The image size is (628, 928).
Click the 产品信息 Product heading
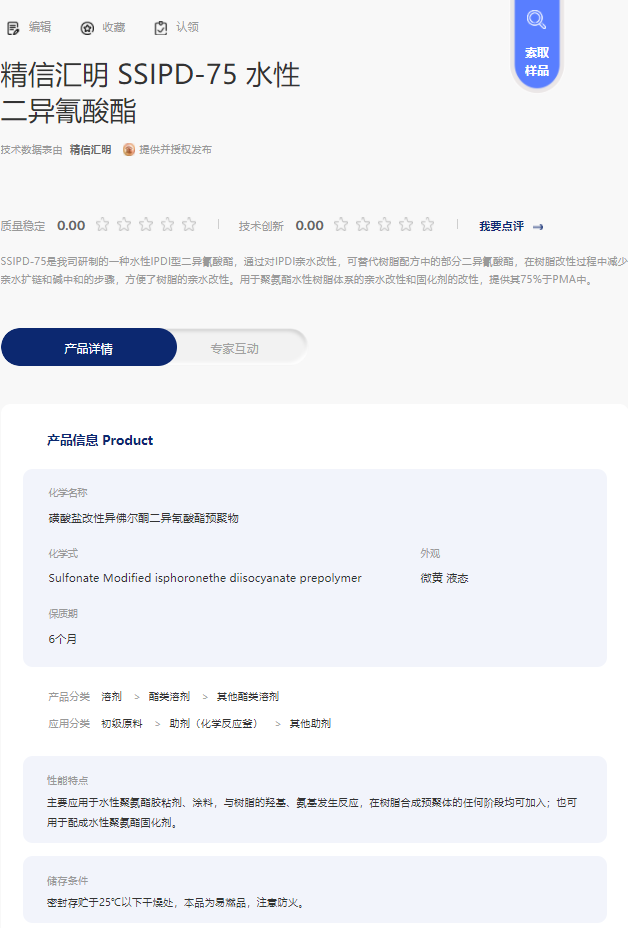tap(100, 440)
